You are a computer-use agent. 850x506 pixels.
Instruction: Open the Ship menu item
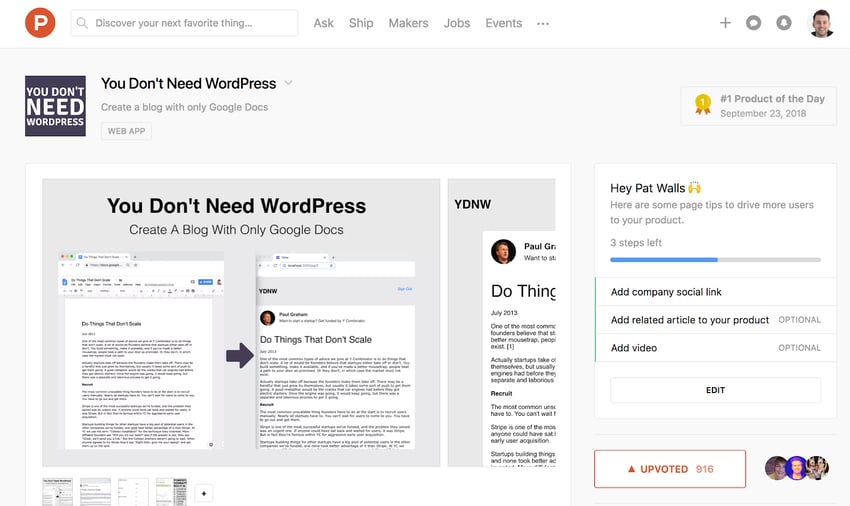click(361, 23)
